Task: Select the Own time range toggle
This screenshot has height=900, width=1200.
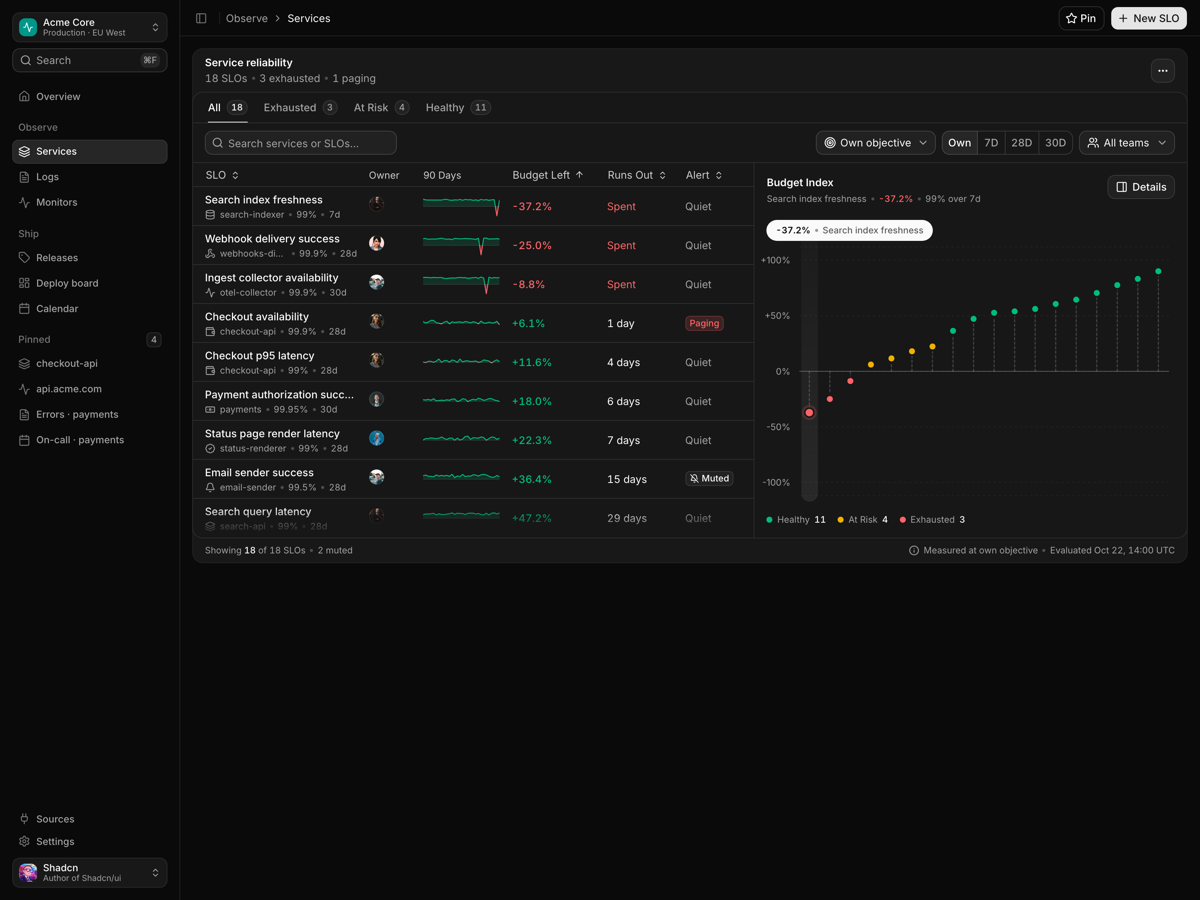Action: coord(959,143)
